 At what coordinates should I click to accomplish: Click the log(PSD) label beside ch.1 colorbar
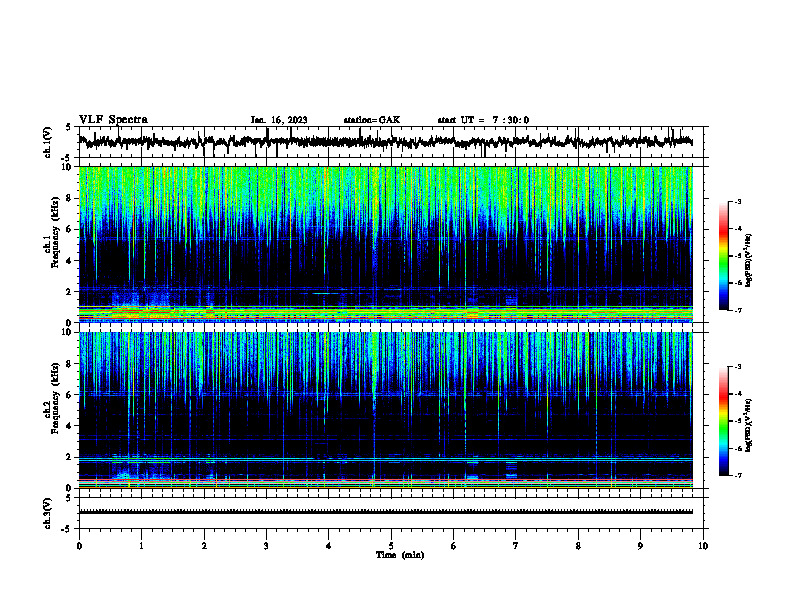[x=748, y=261]
